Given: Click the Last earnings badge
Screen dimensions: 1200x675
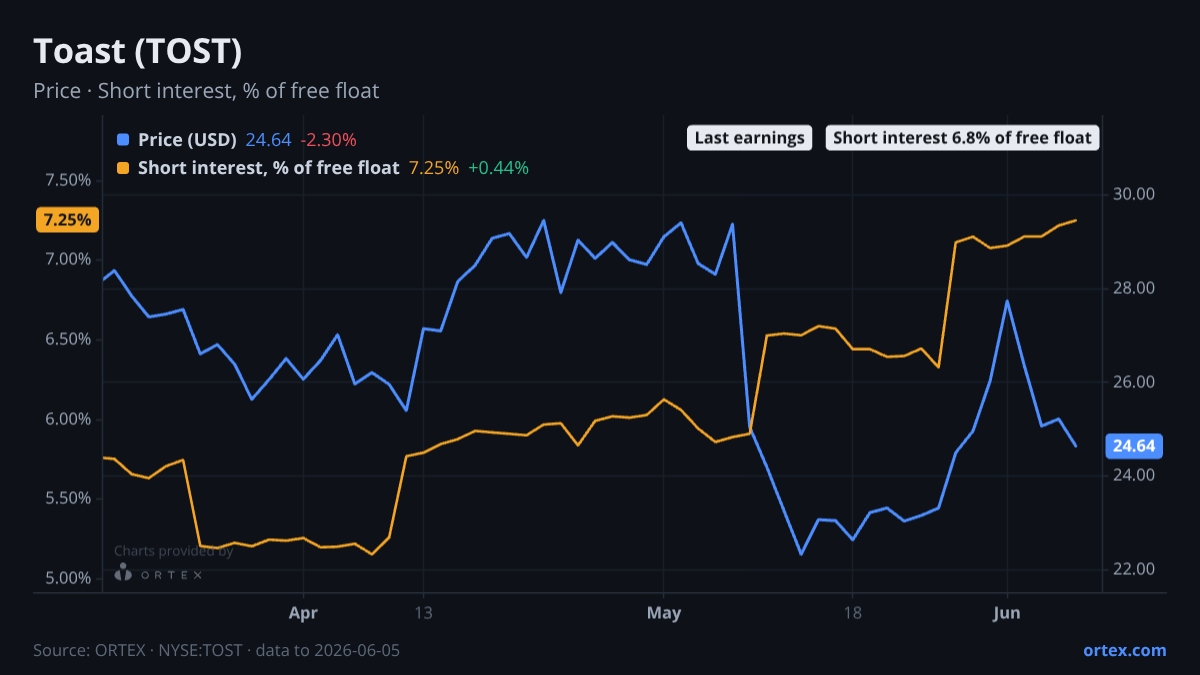Looking at the screenshot, I should tap(750, 138).
